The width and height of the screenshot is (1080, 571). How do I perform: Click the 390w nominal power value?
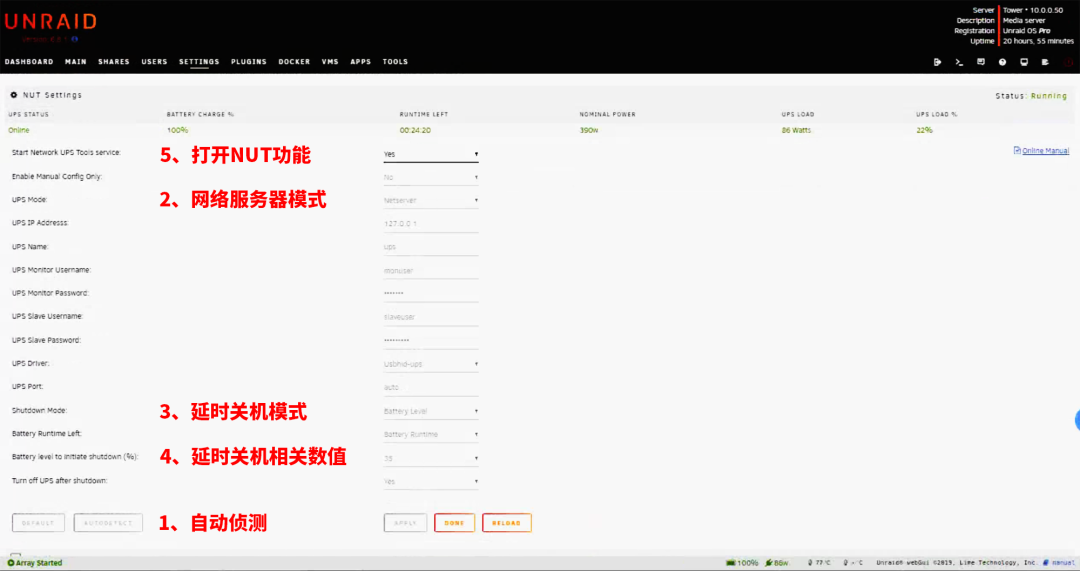(x=589, y=130)
